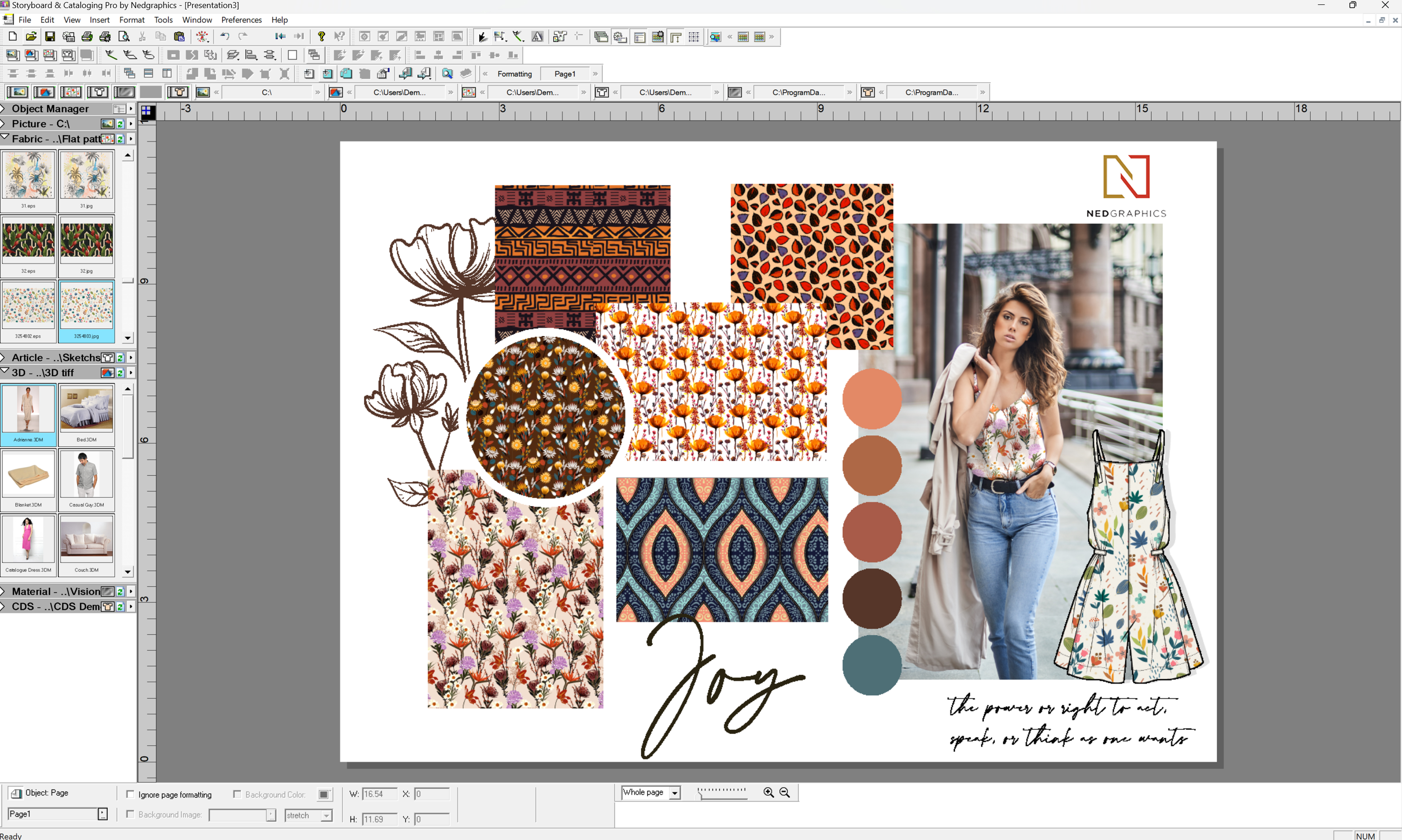The height and width of the screenshot is (840, 1402).
Task: Click the zoom-in magnifier at the bottom toolbar
Action: point(768,792)
